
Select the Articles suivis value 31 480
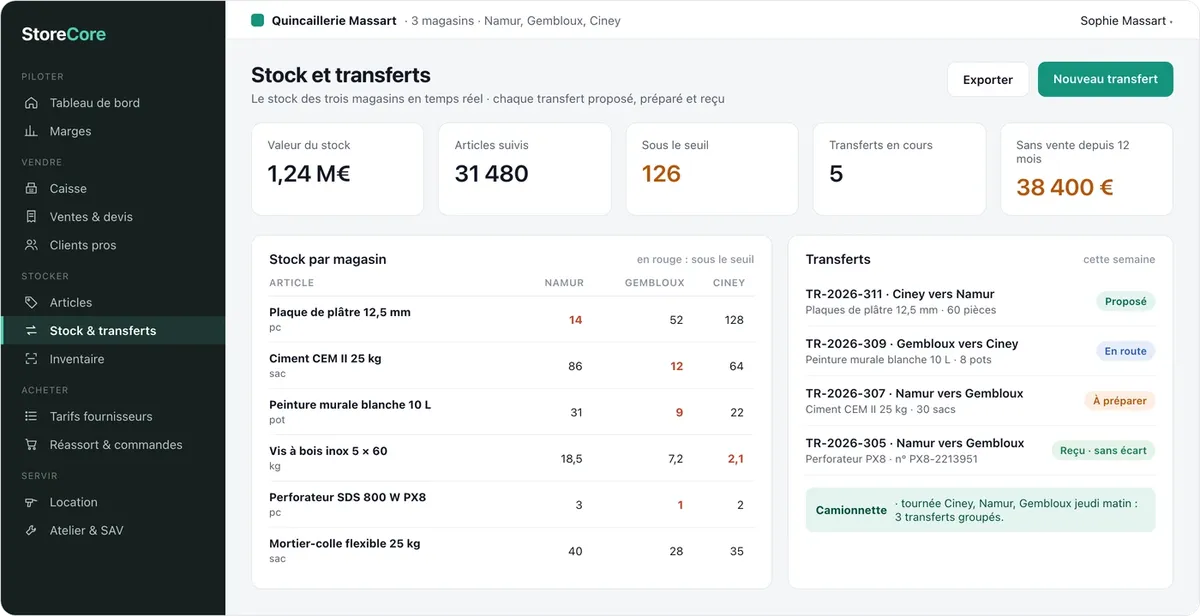(x=491, y=174)
